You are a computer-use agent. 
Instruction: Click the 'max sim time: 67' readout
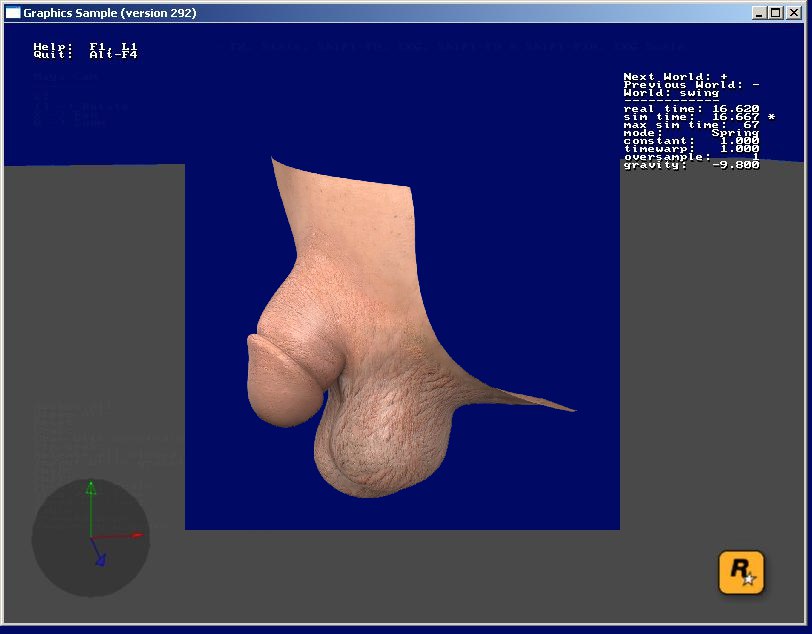point(691,125)
